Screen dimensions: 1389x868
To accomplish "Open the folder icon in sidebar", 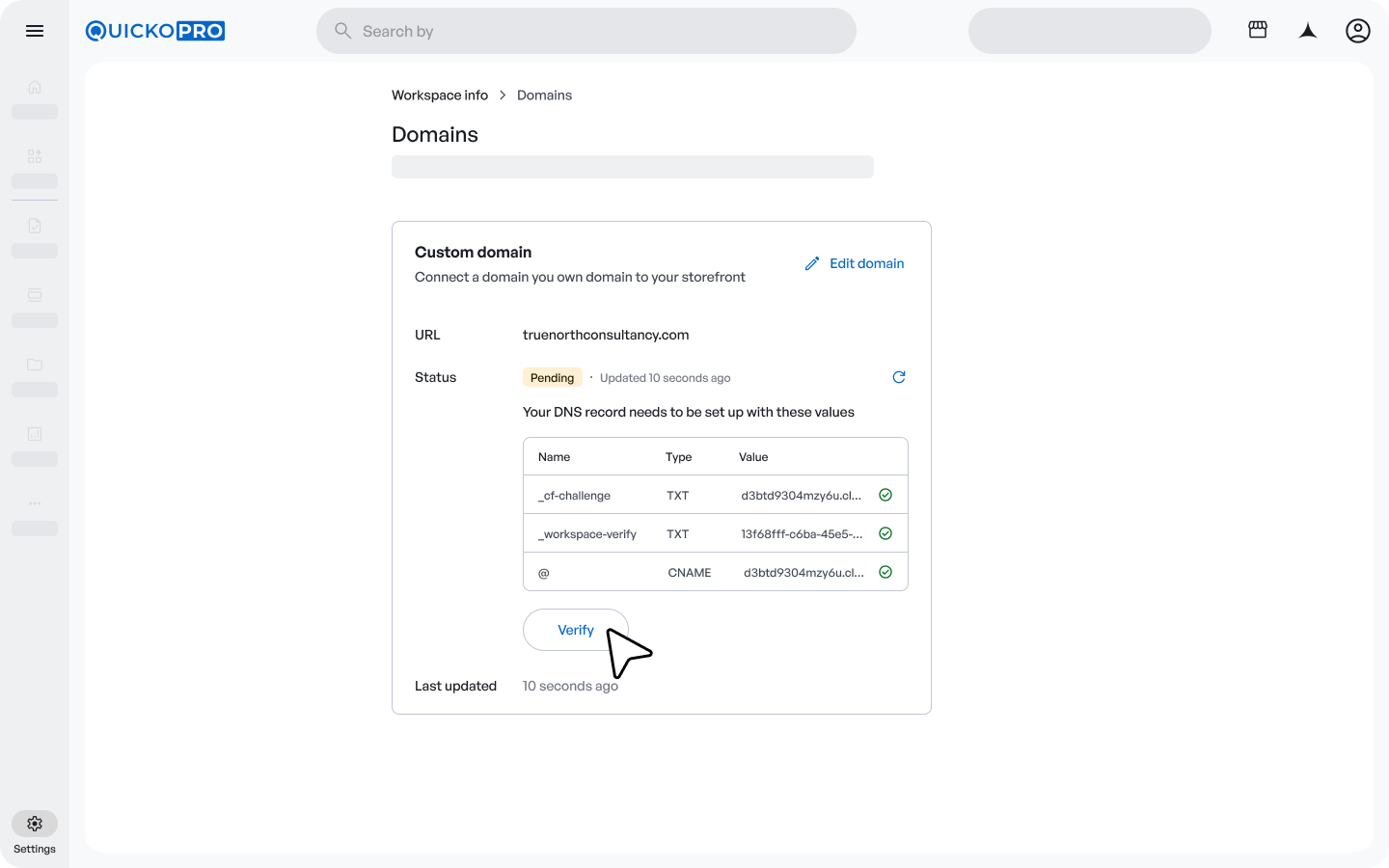I will tap(35, 365).
